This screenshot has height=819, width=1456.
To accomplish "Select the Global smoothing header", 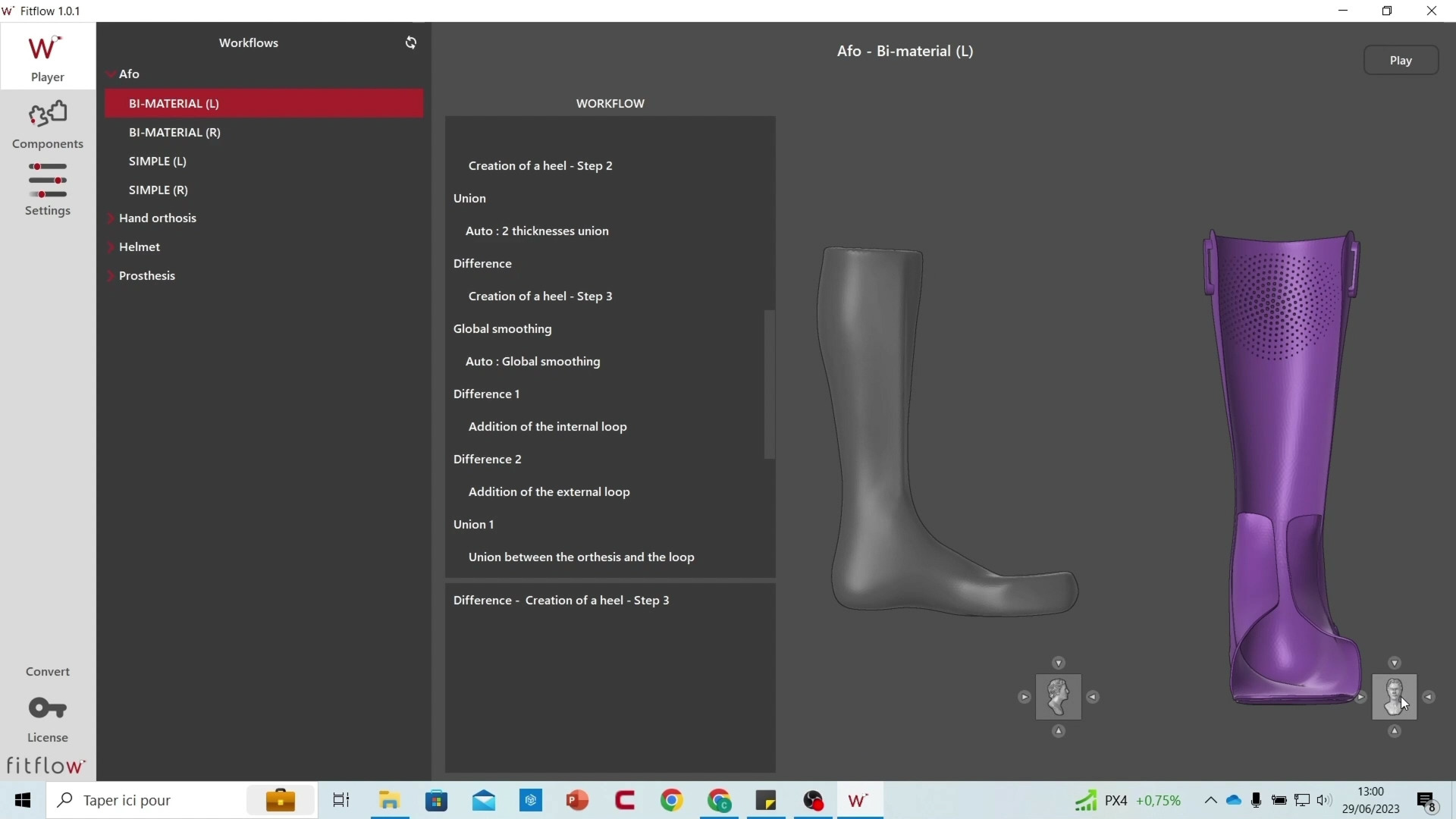I will [x=502, y=328].
